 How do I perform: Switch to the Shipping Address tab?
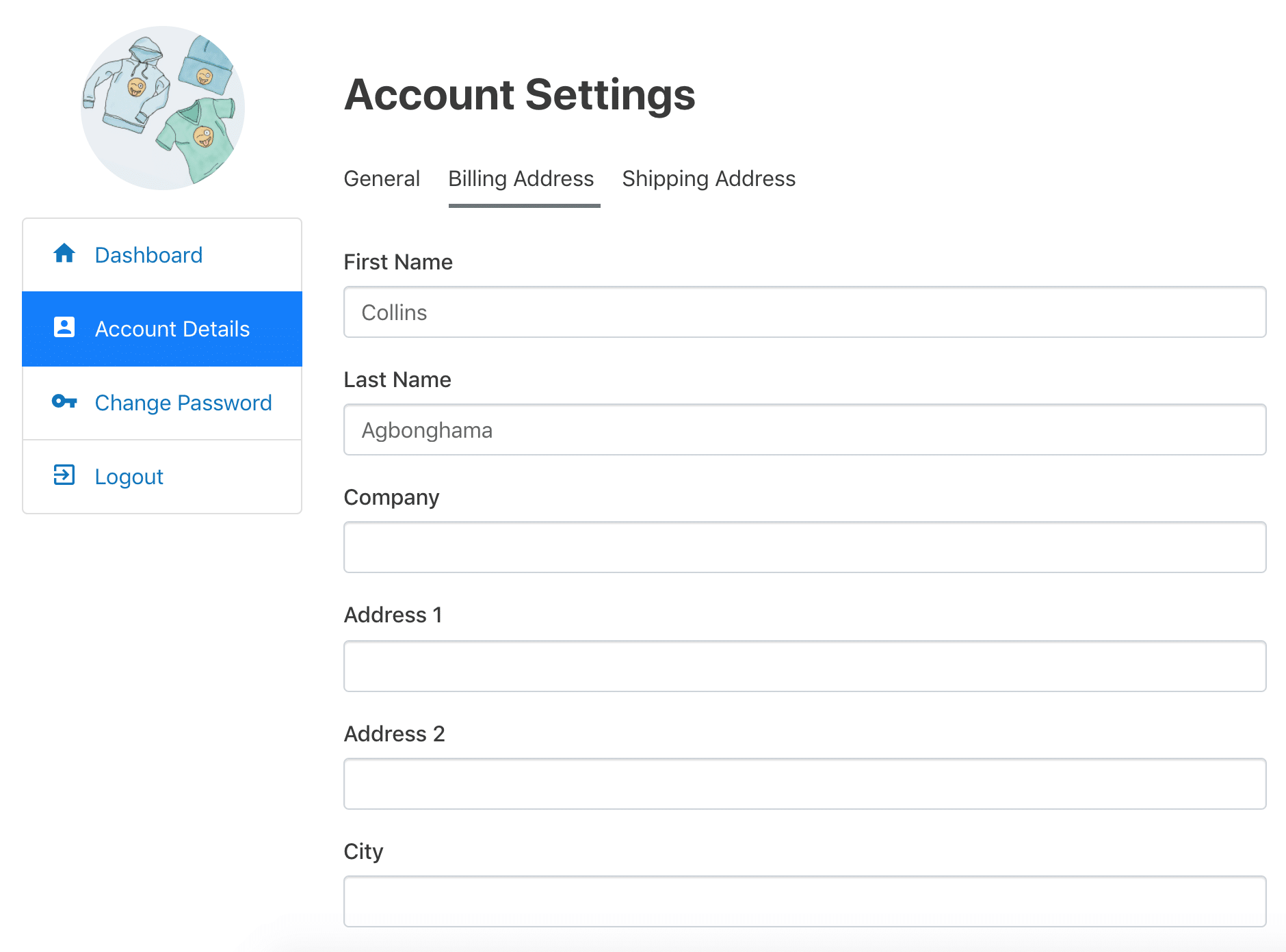pyautogui.click(x=708, y=179)
